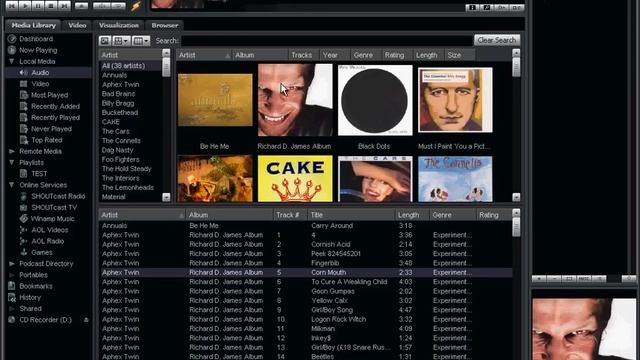
Task: Click the previous track button
Action: (x=12, y=6)
